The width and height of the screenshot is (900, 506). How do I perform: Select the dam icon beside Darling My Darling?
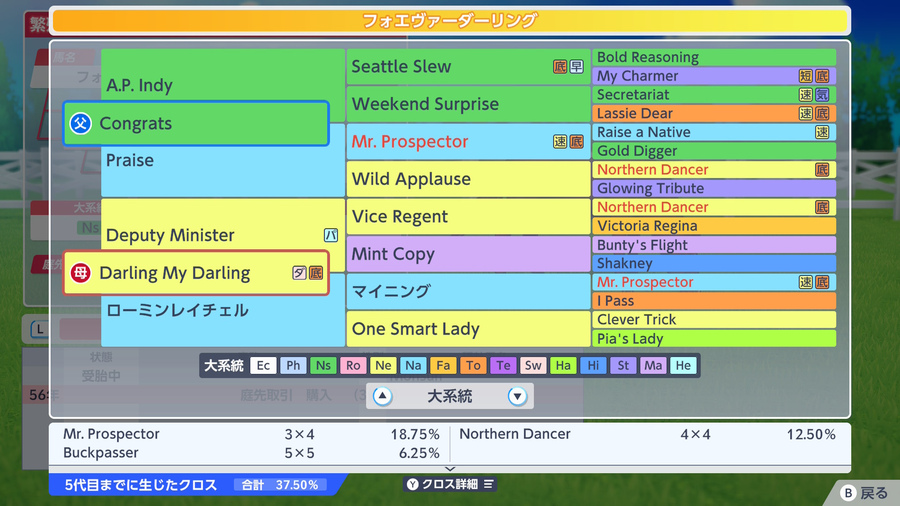pyautogui.click(x=81, y=273)
